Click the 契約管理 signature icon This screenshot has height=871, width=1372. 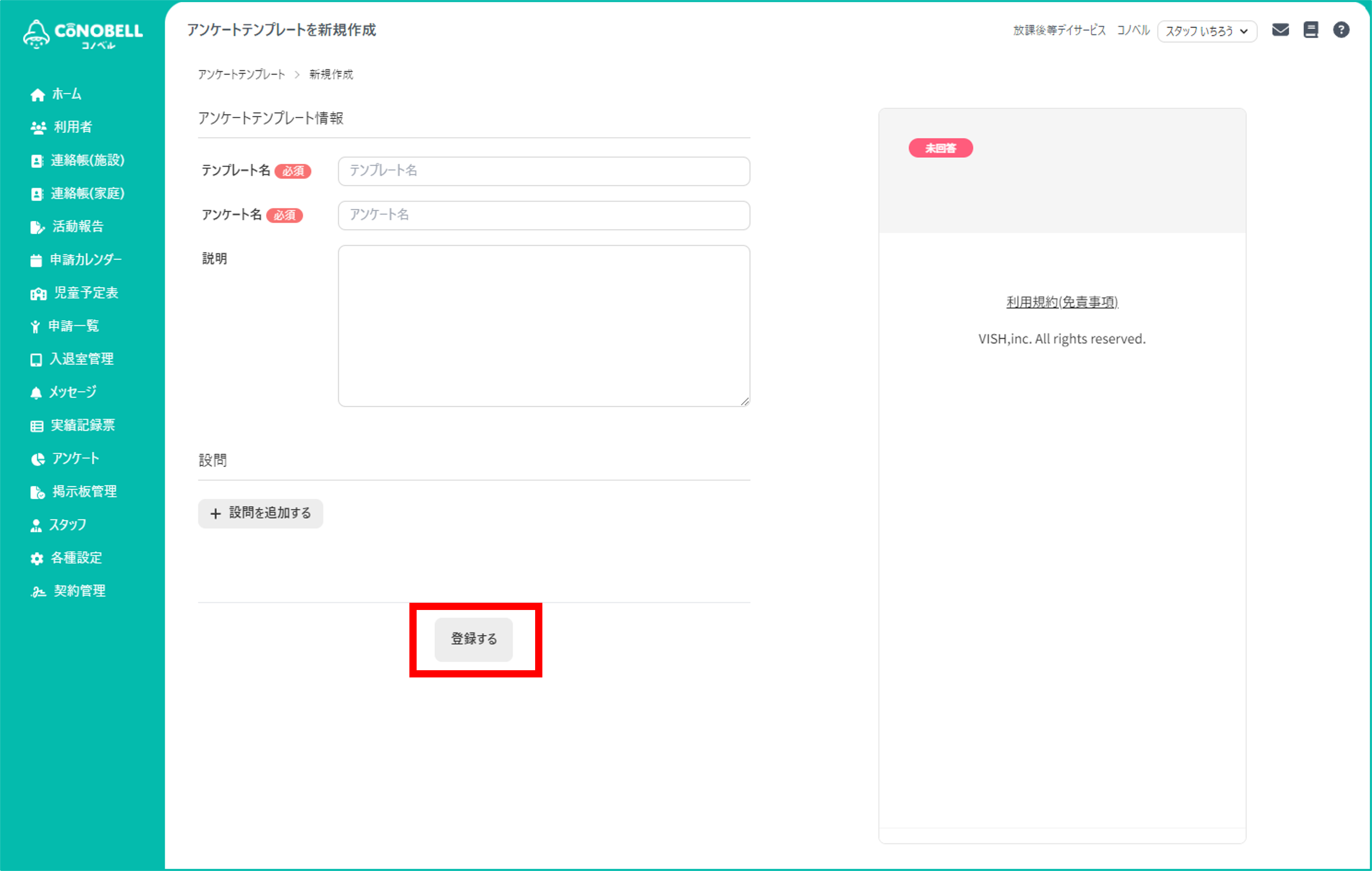coord(38,592)
